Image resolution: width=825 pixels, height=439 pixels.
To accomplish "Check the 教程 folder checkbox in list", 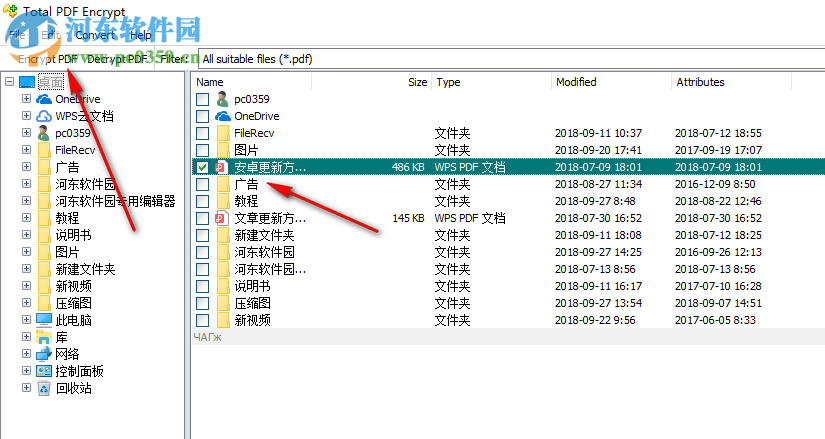I will [203, 201].
